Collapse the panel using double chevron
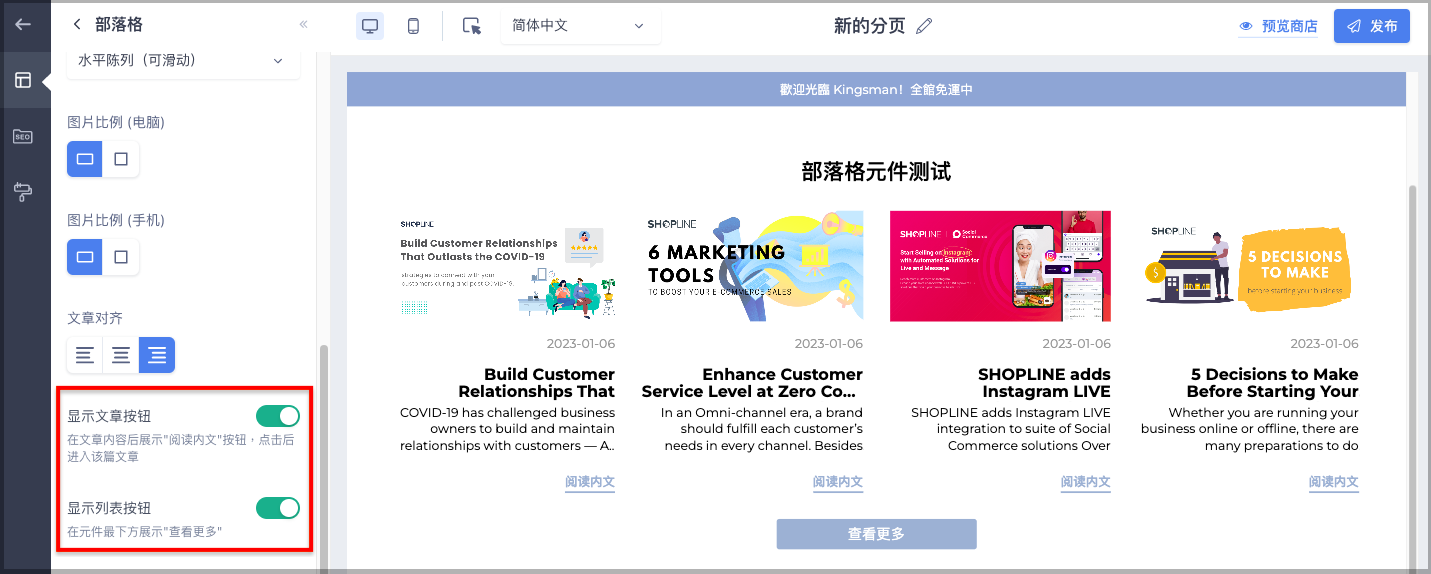Screen dimensions: 1431x574 click(304, 24)
